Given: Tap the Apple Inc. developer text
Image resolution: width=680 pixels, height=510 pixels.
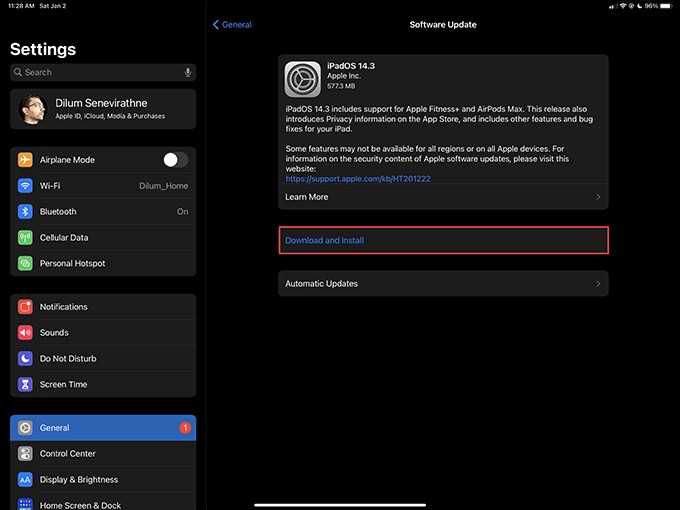Looking at the screenshot, I should pyautogui.click(x=344, y=76).
